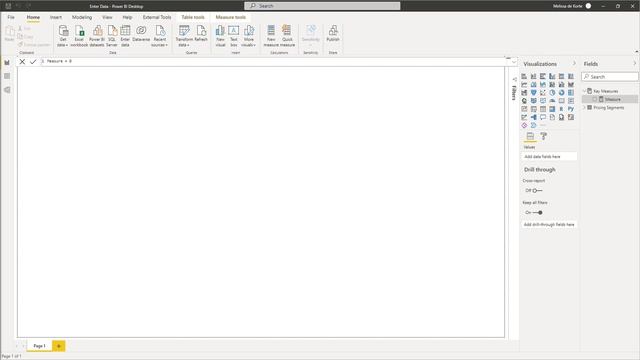Open the Table tools tab

coord(193,17)
